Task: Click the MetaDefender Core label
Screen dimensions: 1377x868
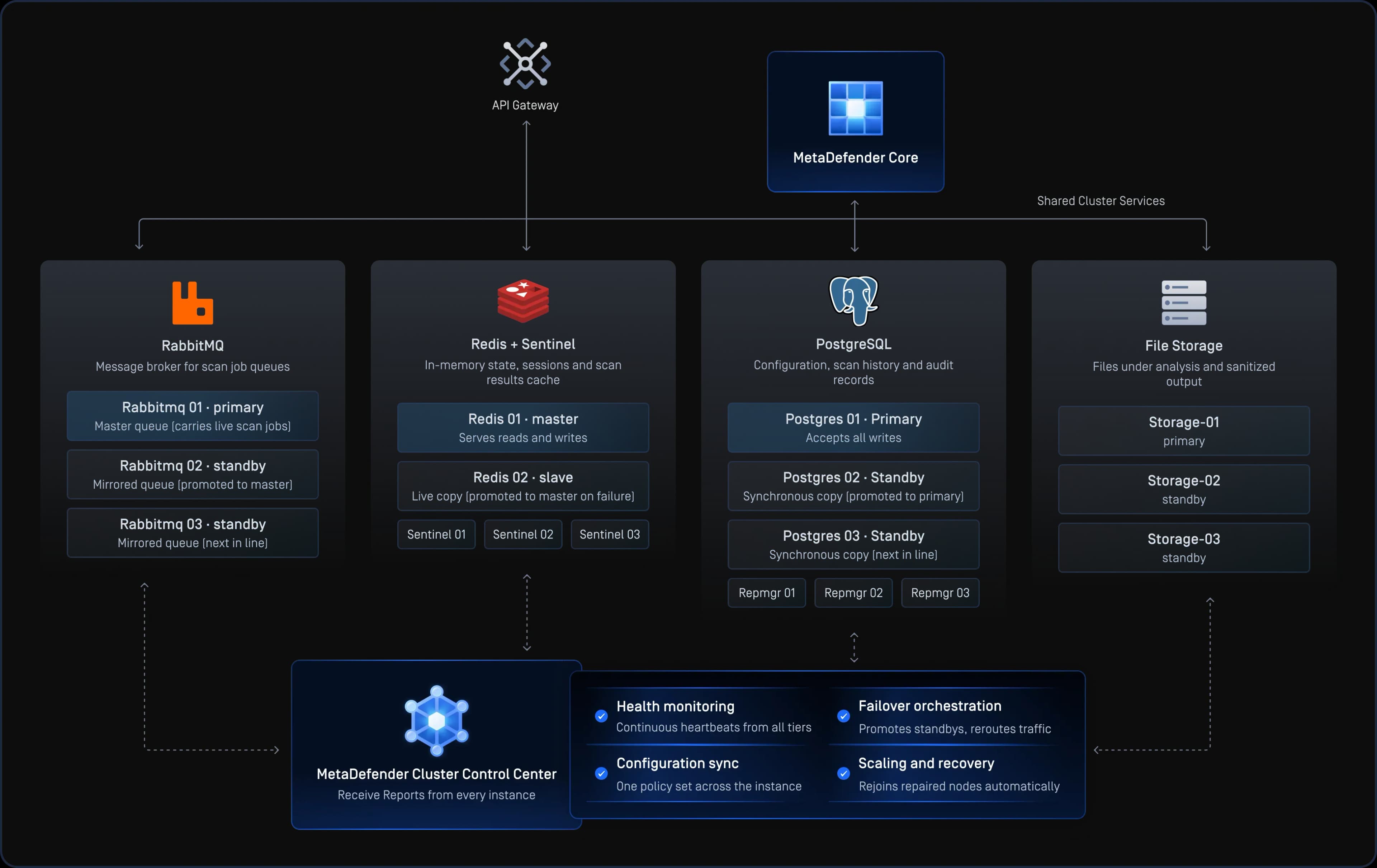Action: coord(856,157)
